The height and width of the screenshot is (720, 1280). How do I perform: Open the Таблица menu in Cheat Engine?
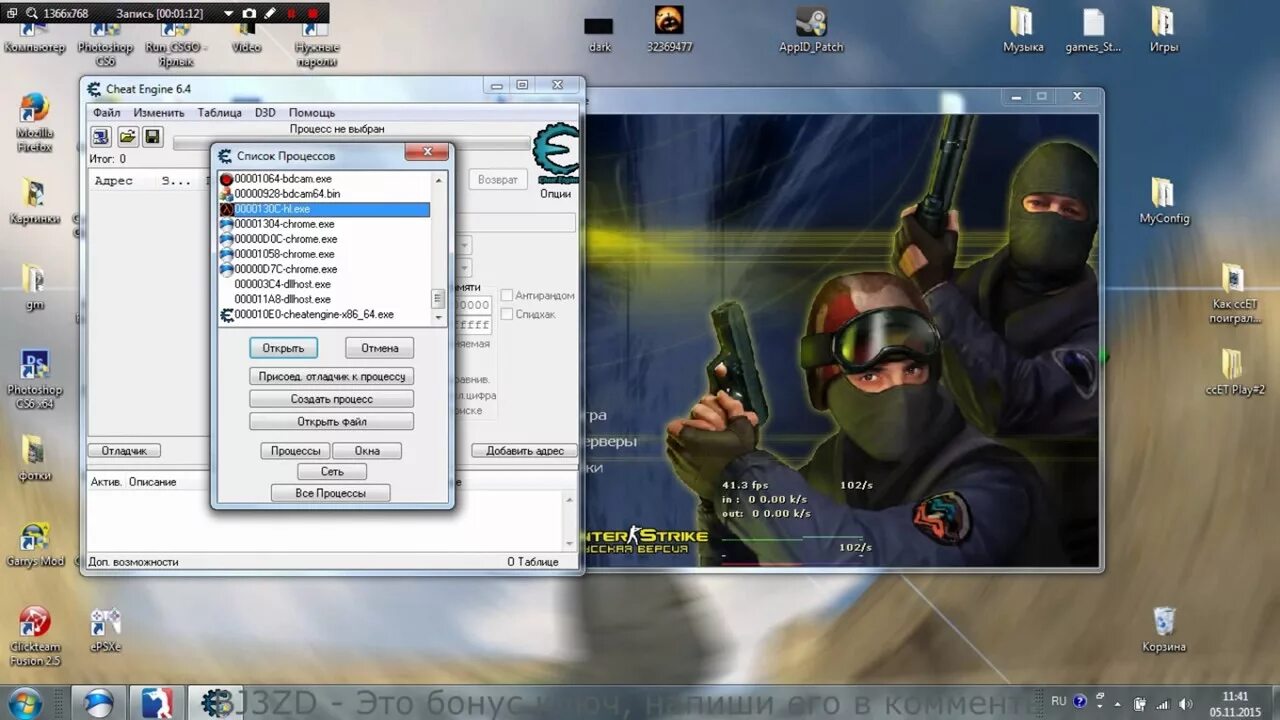[x=219, y=113]
